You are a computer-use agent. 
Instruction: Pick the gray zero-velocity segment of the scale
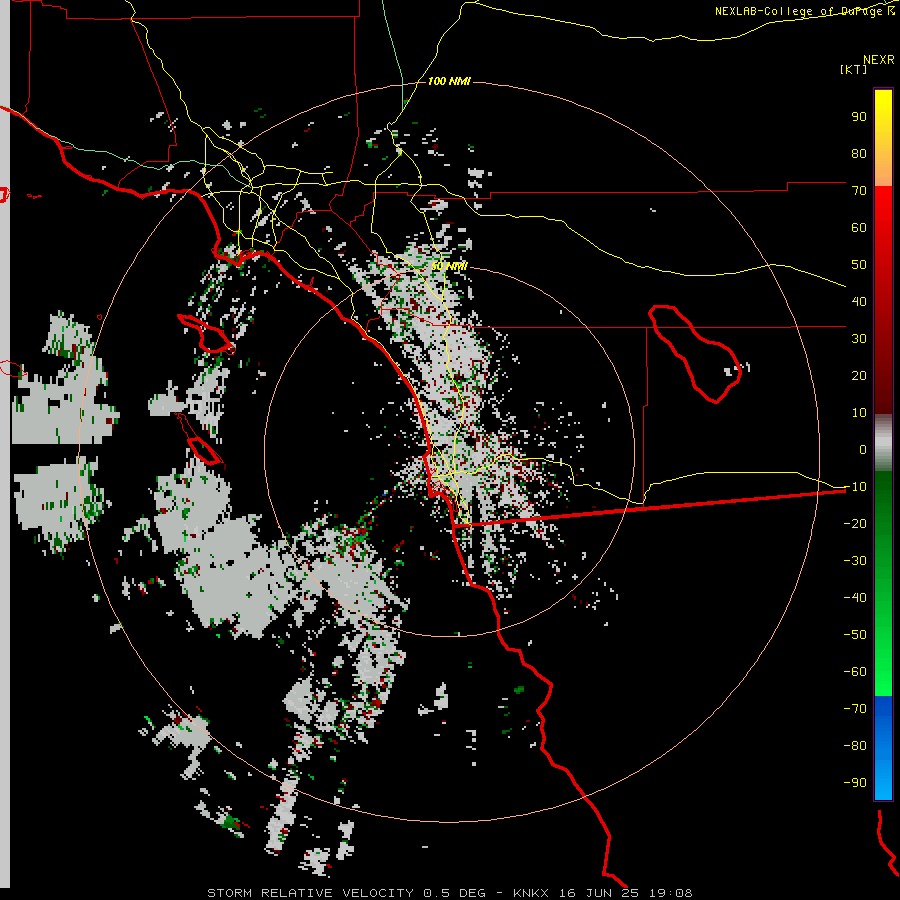point(883,443)
